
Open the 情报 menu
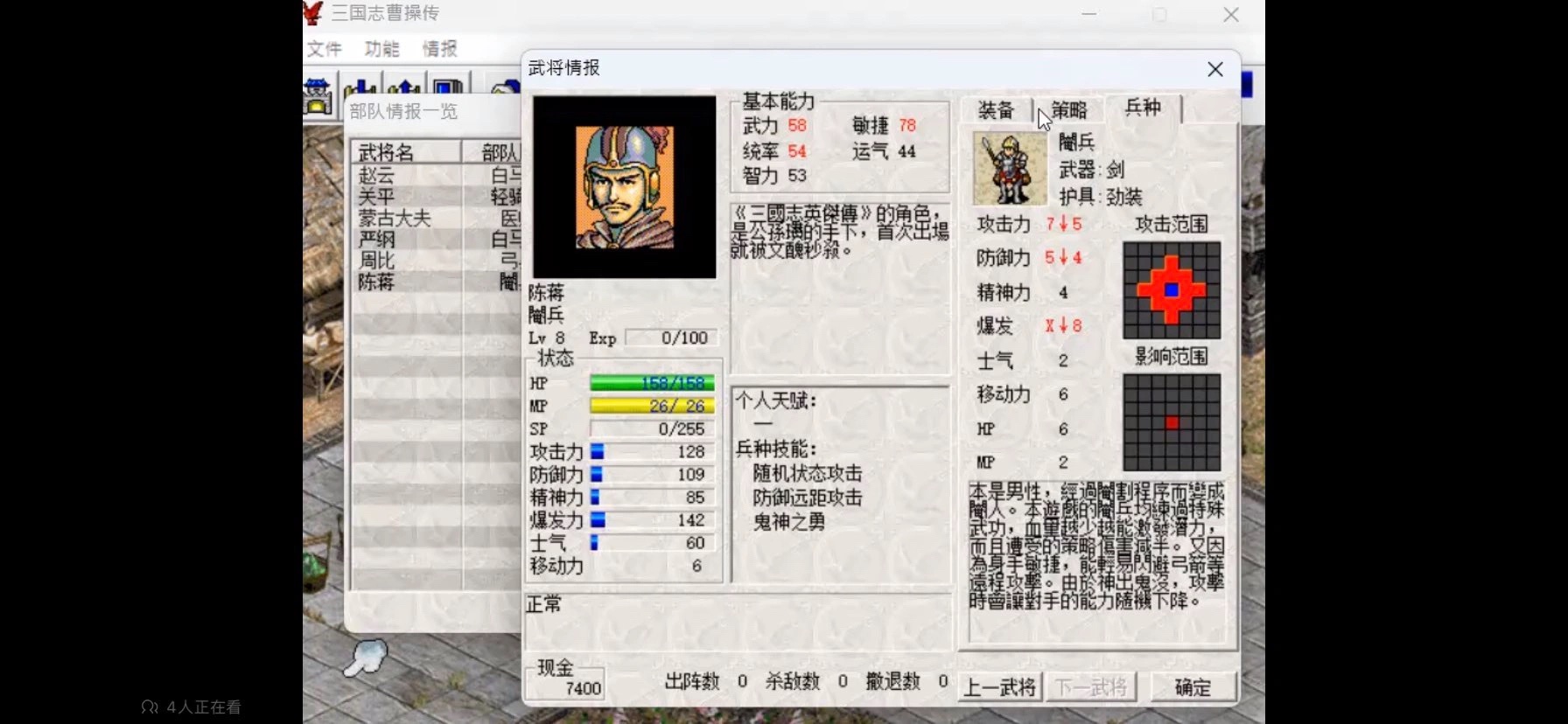click(439, 49)
